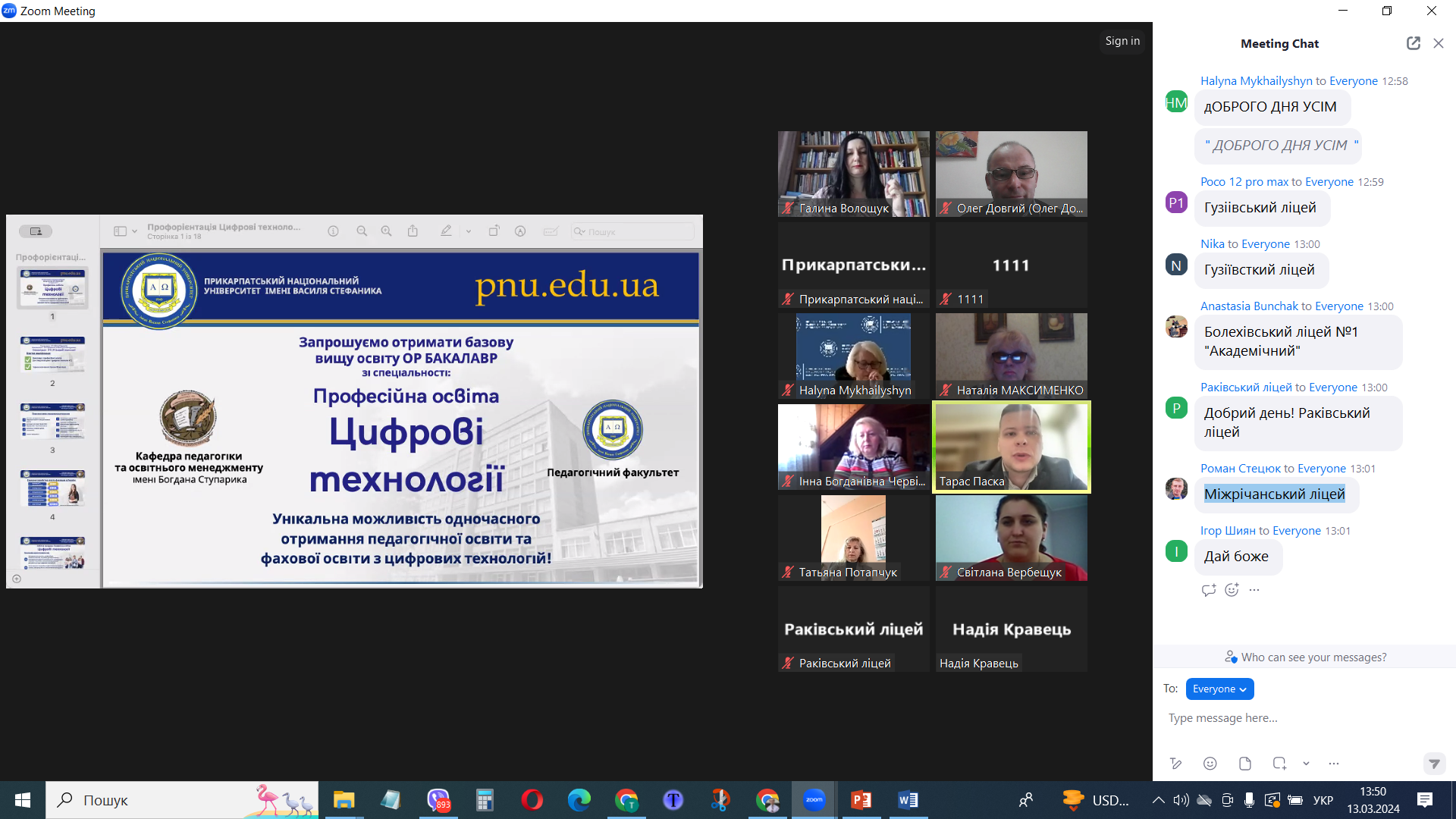This screenshot has width=1456, height=819.
Task: Open more options below the last chat message
Action: click(x=1254, y=590)
